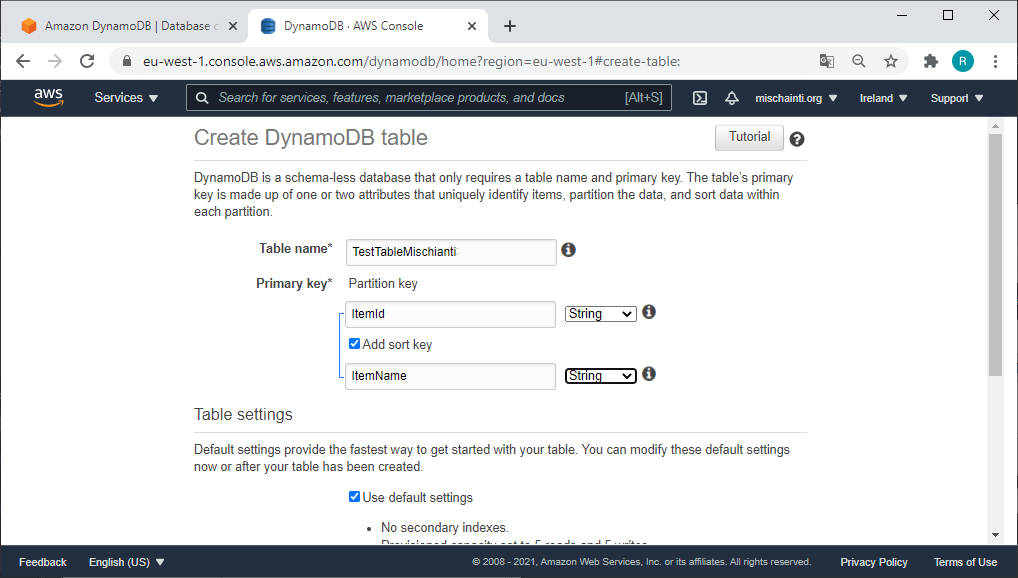
Task: Click the ItemName sort key field
Action: (x=451, y=376)
